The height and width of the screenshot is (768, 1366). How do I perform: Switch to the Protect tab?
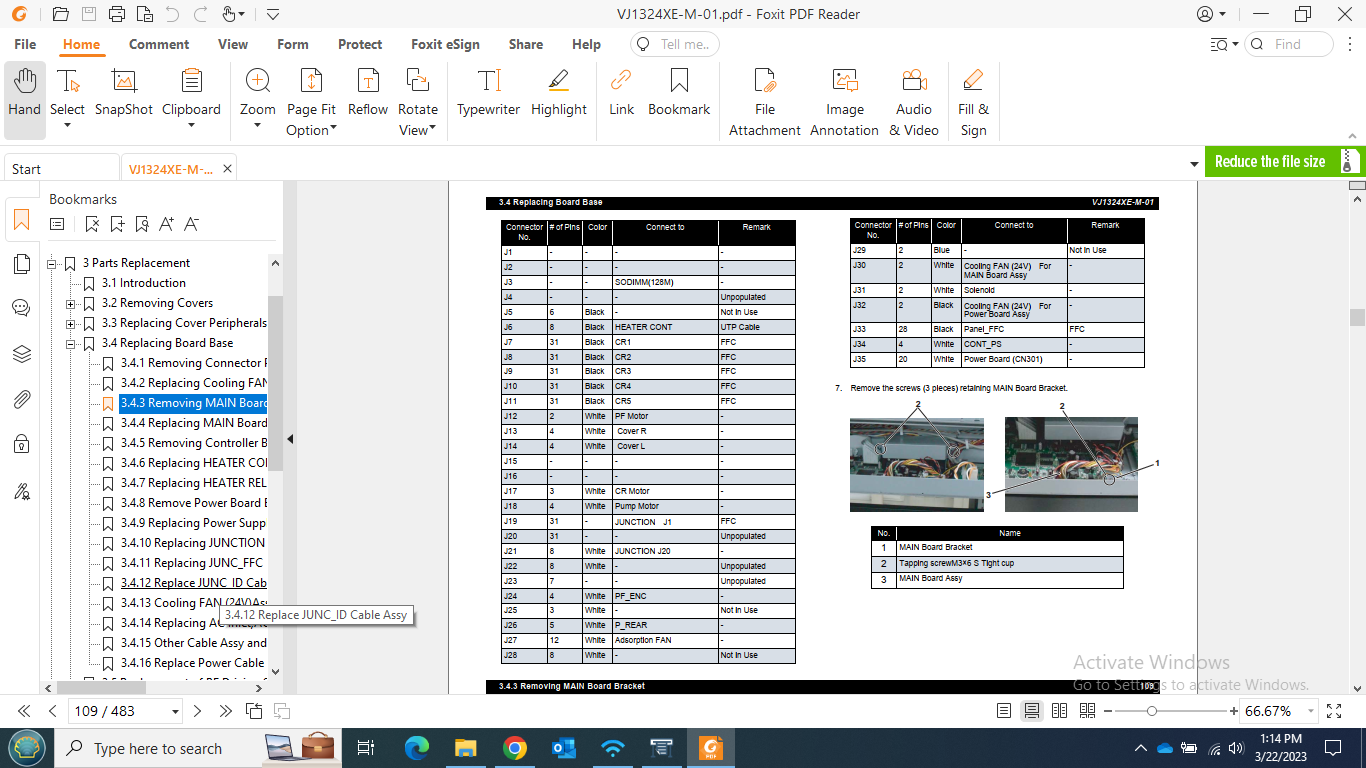360,44
